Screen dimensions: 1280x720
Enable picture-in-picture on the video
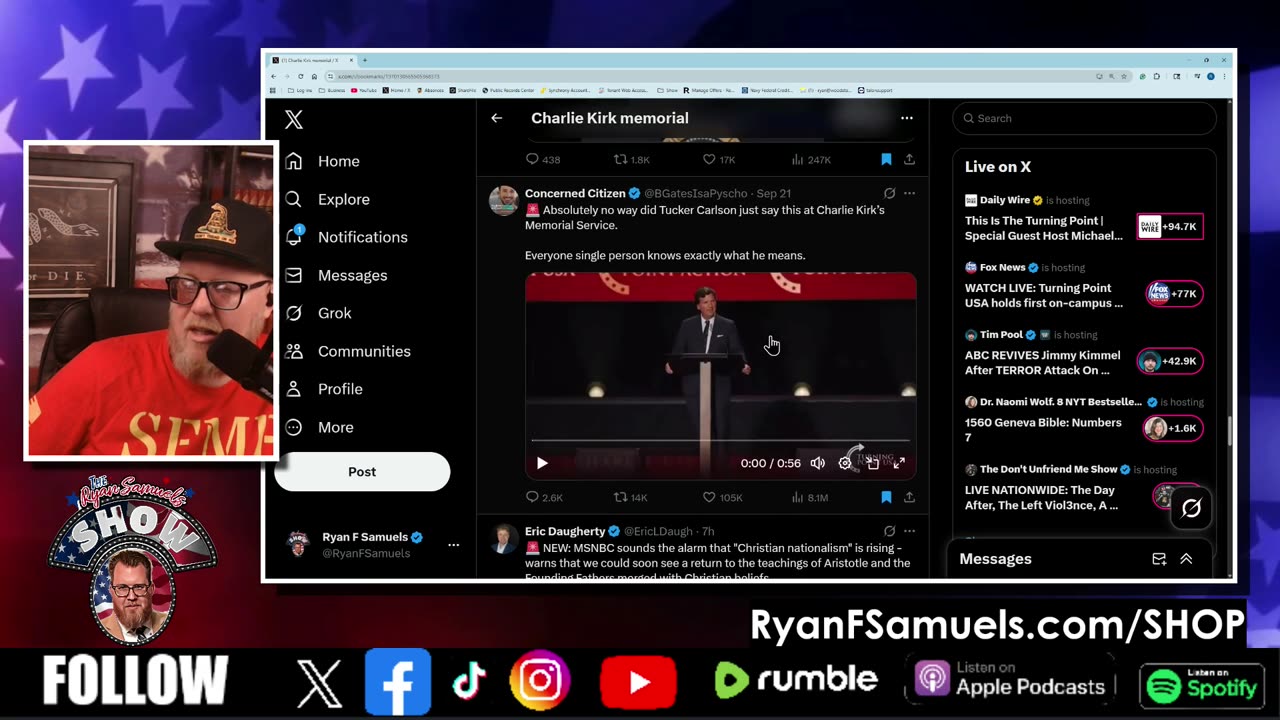coord(873,463)
